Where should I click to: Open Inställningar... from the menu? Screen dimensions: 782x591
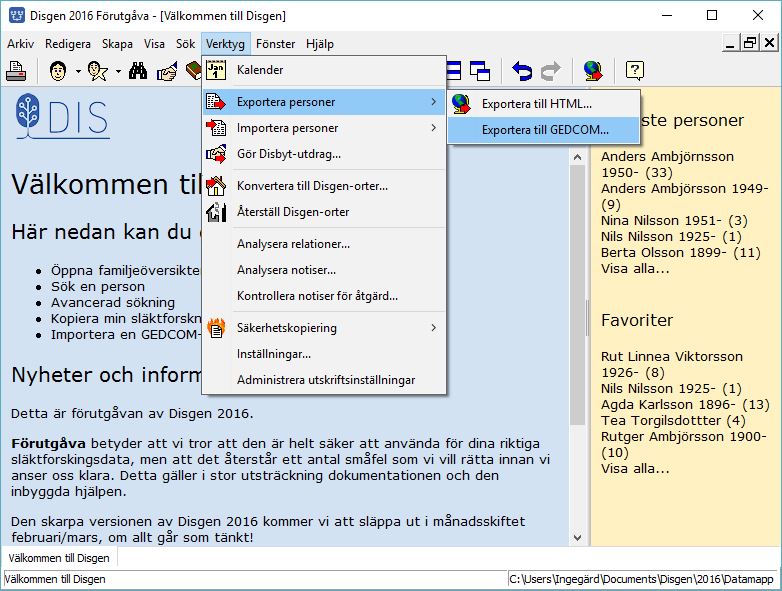[324, 354]
